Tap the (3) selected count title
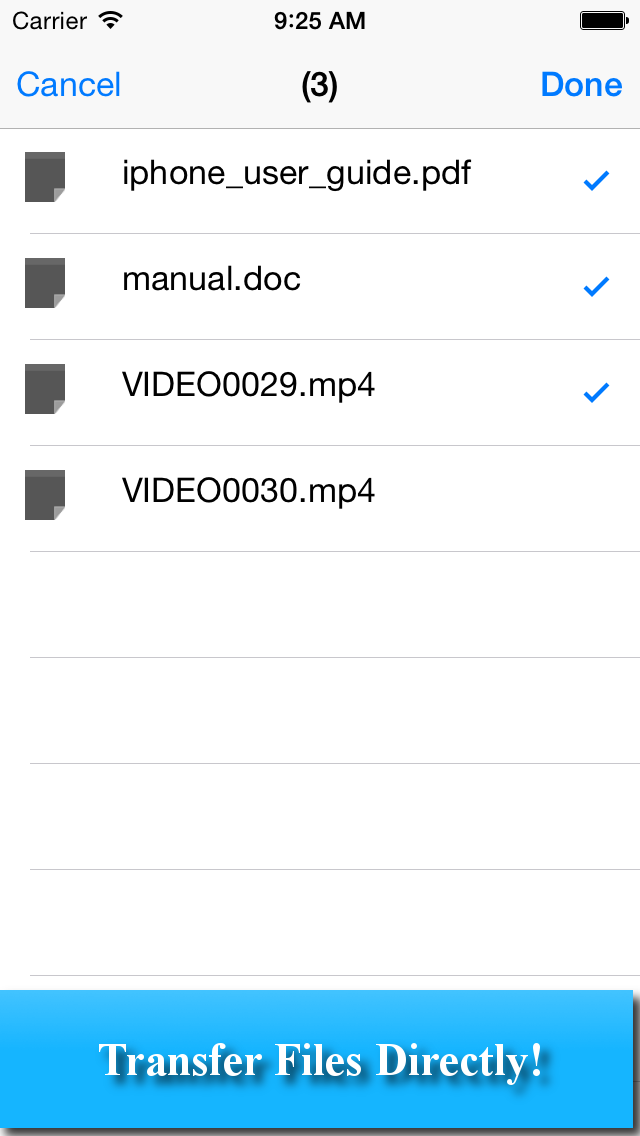Screen dimensions: 640x1136 click(x=320, y=85)
